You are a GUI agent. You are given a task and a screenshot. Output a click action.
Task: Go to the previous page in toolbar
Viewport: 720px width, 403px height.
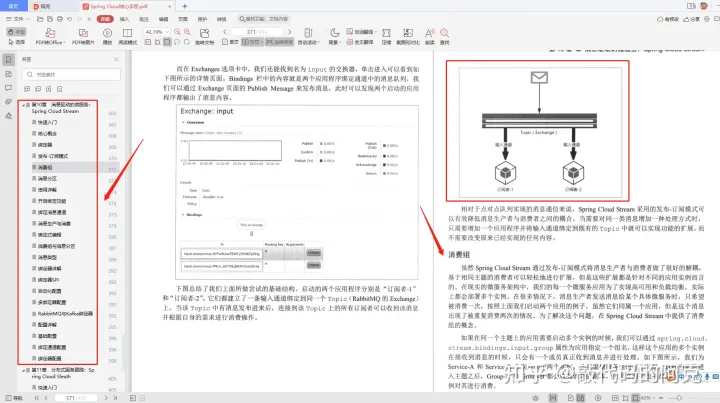tap(225, 32)
